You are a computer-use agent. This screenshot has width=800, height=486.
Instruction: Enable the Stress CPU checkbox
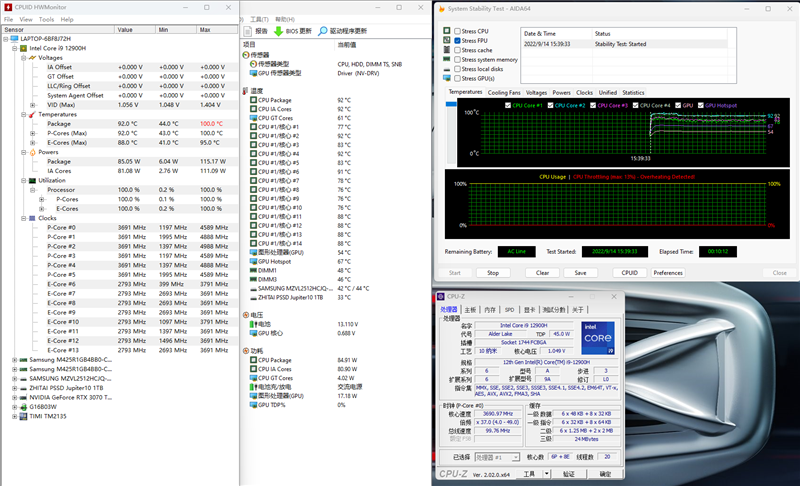tap(458, 31)
